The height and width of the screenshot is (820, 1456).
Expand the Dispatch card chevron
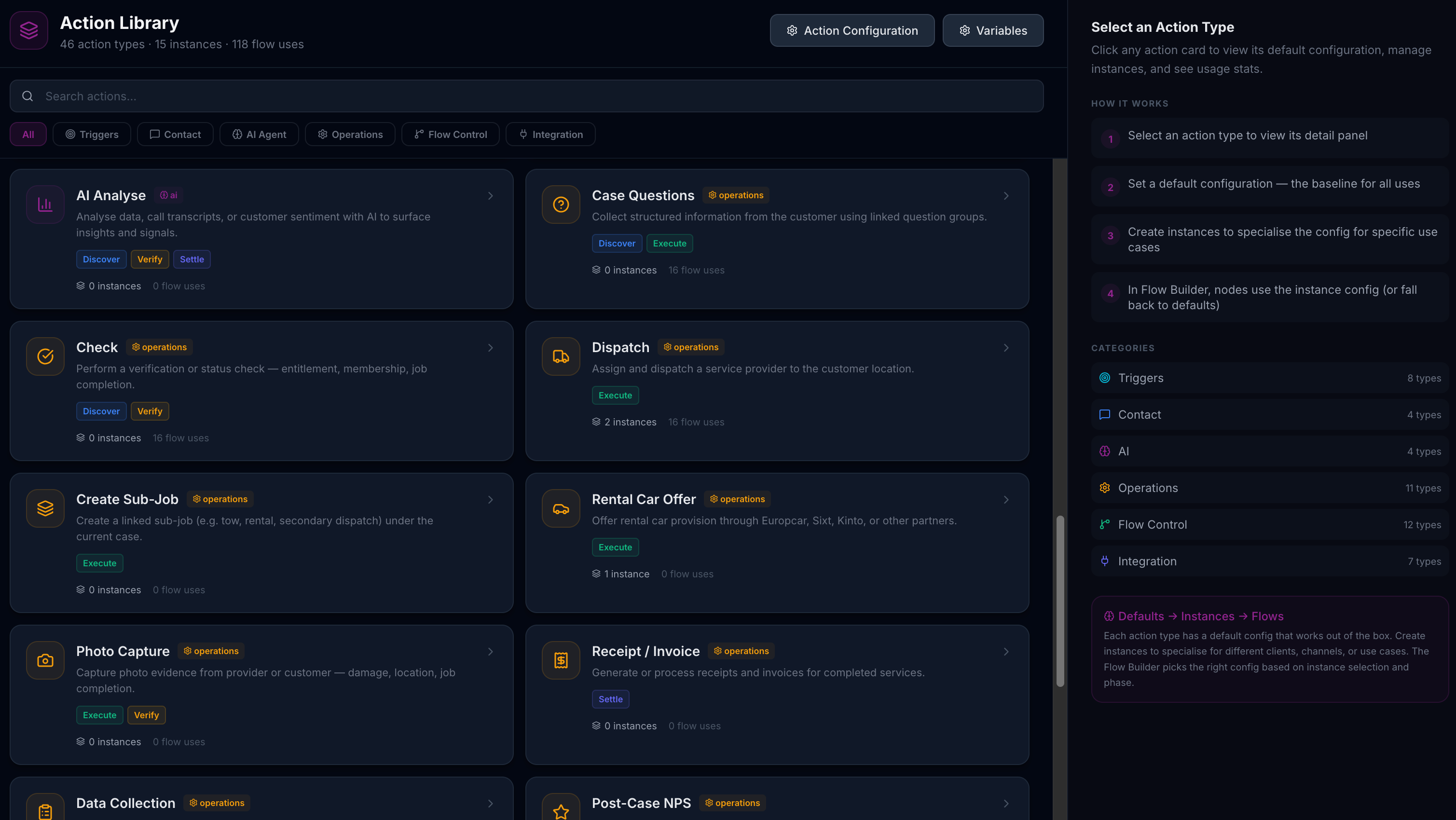pos(1006,348)
